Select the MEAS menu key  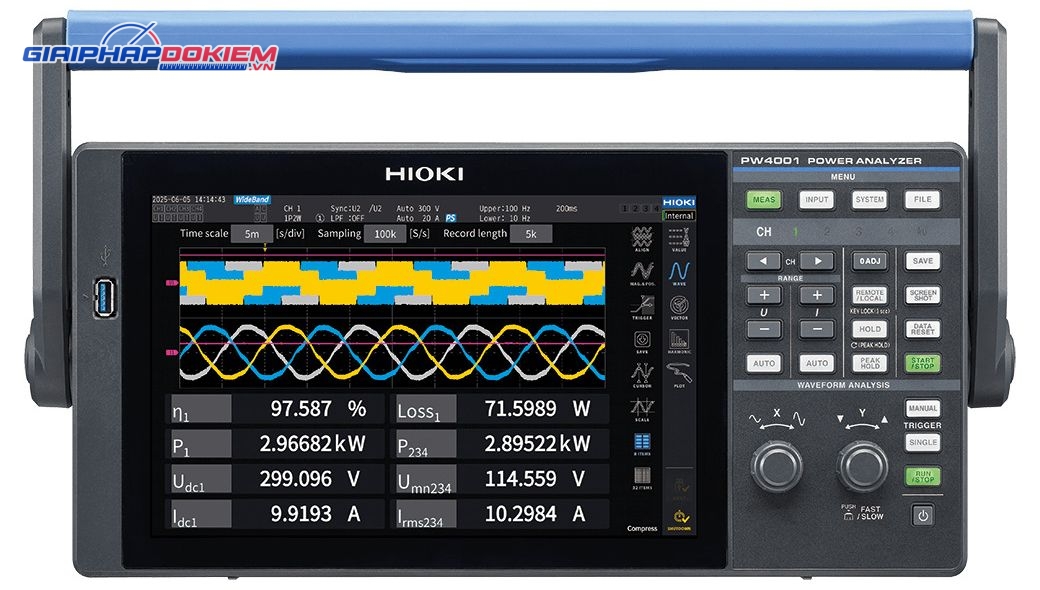(x=763, y=200)
